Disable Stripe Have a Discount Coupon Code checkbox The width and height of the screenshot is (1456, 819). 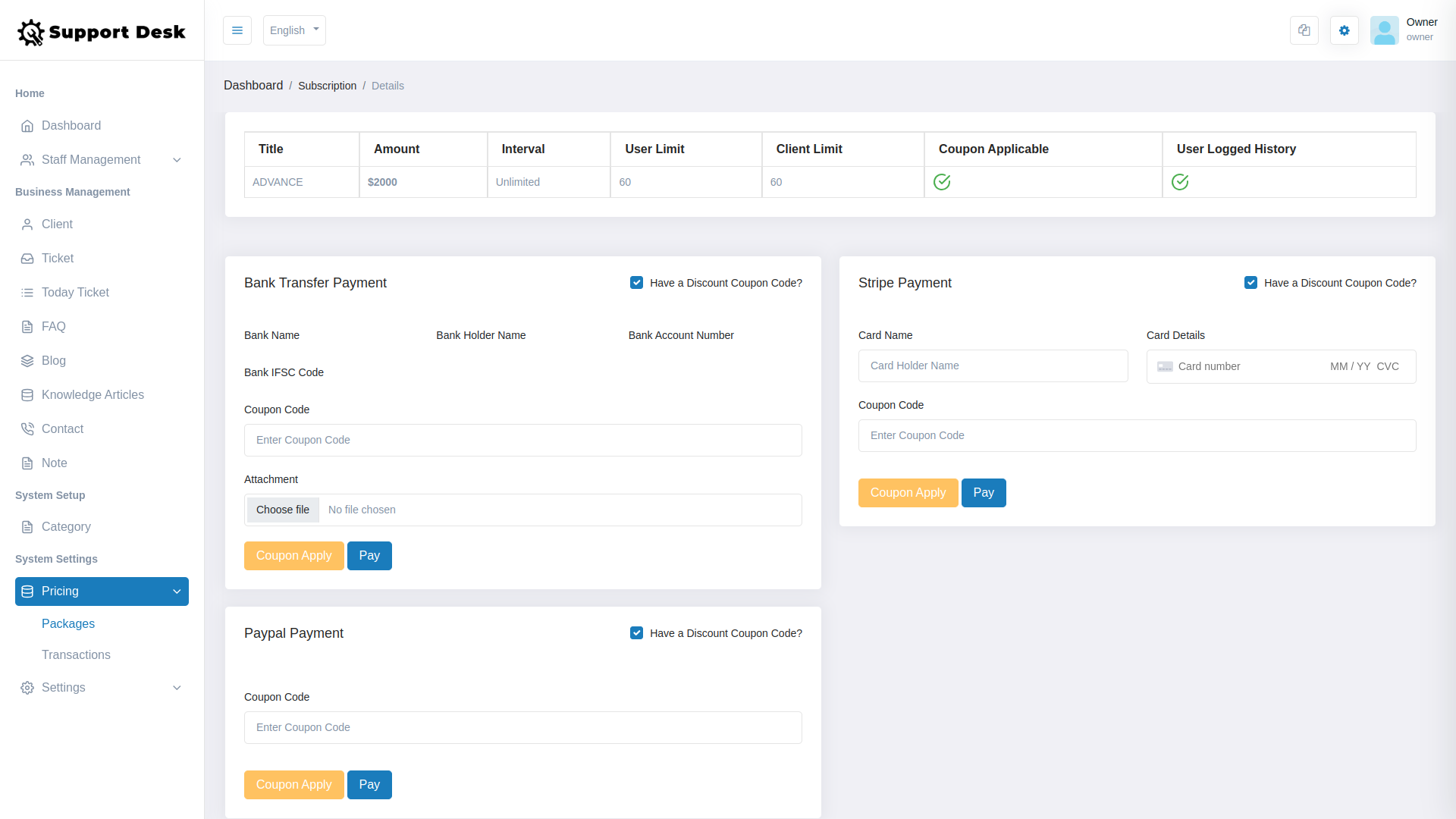coord(1251,282)
